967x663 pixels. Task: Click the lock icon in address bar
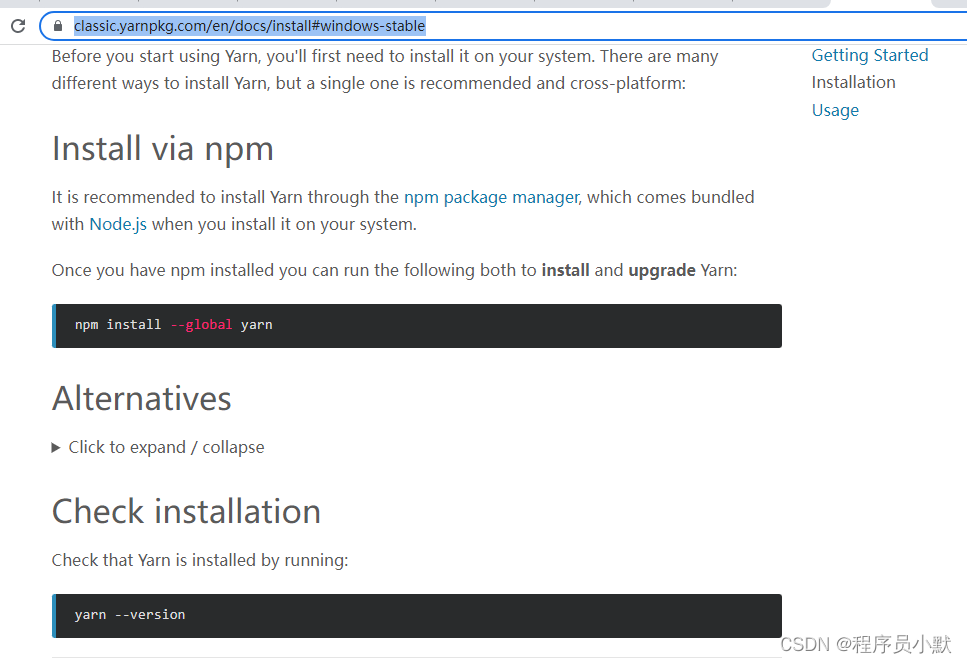pyautogui.click(x=58, y=26)
